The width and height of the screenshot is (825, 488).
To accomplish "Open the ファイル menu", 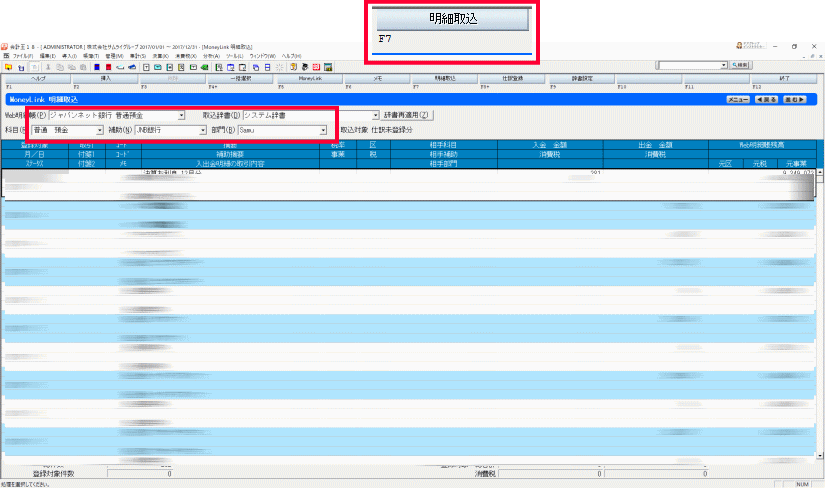I will coord(21,56).
